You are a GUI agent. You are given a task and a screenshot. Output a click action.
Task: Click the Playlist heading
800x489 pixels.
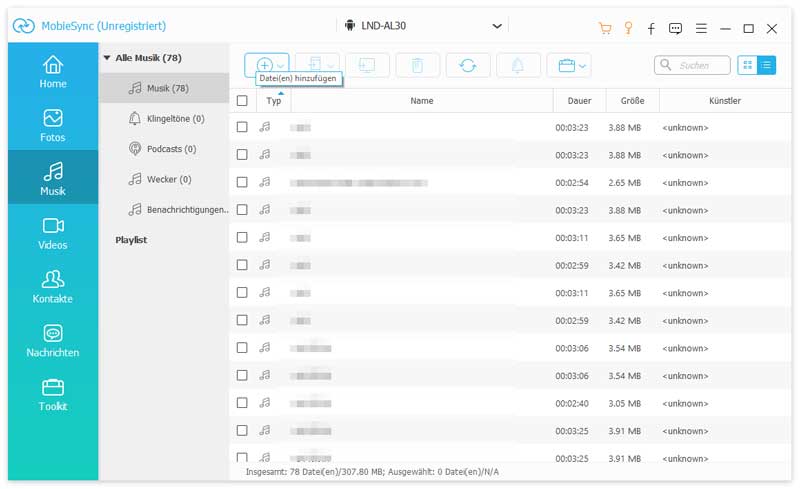coord(131,240)
